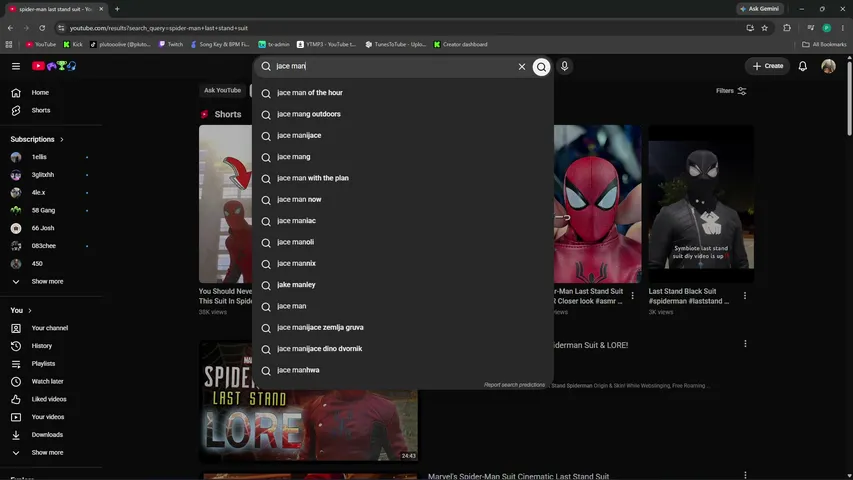The image size is (853, 480).
Task: Select suggestion 'jace mang outdoors'
Action: [403, 114]
